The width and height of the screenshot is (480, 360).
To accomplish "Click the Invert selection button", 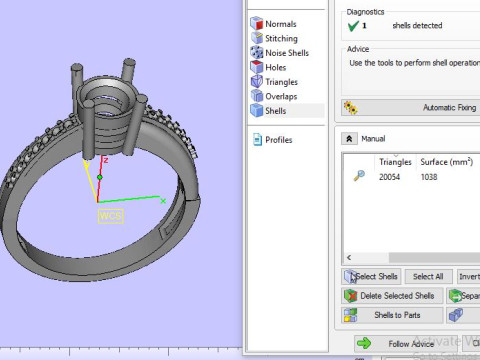I will pos(469,277).
